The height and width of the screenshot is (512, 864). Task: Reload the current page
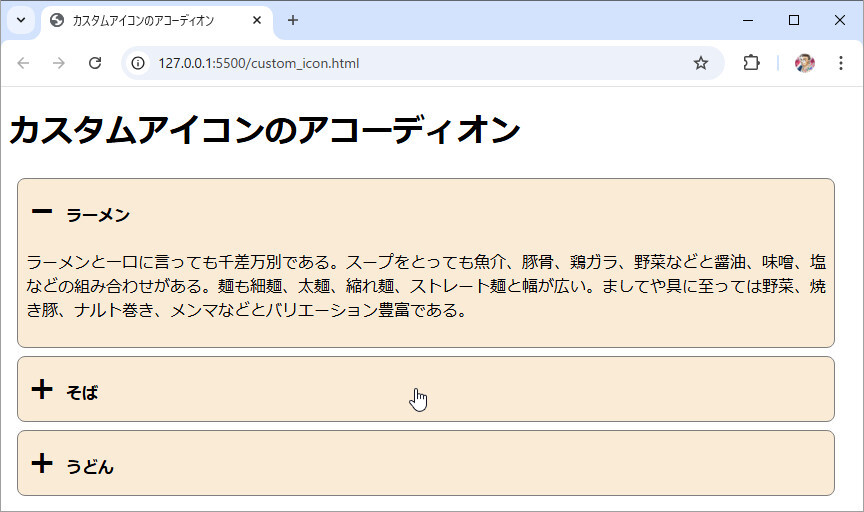tap(95, 63)
